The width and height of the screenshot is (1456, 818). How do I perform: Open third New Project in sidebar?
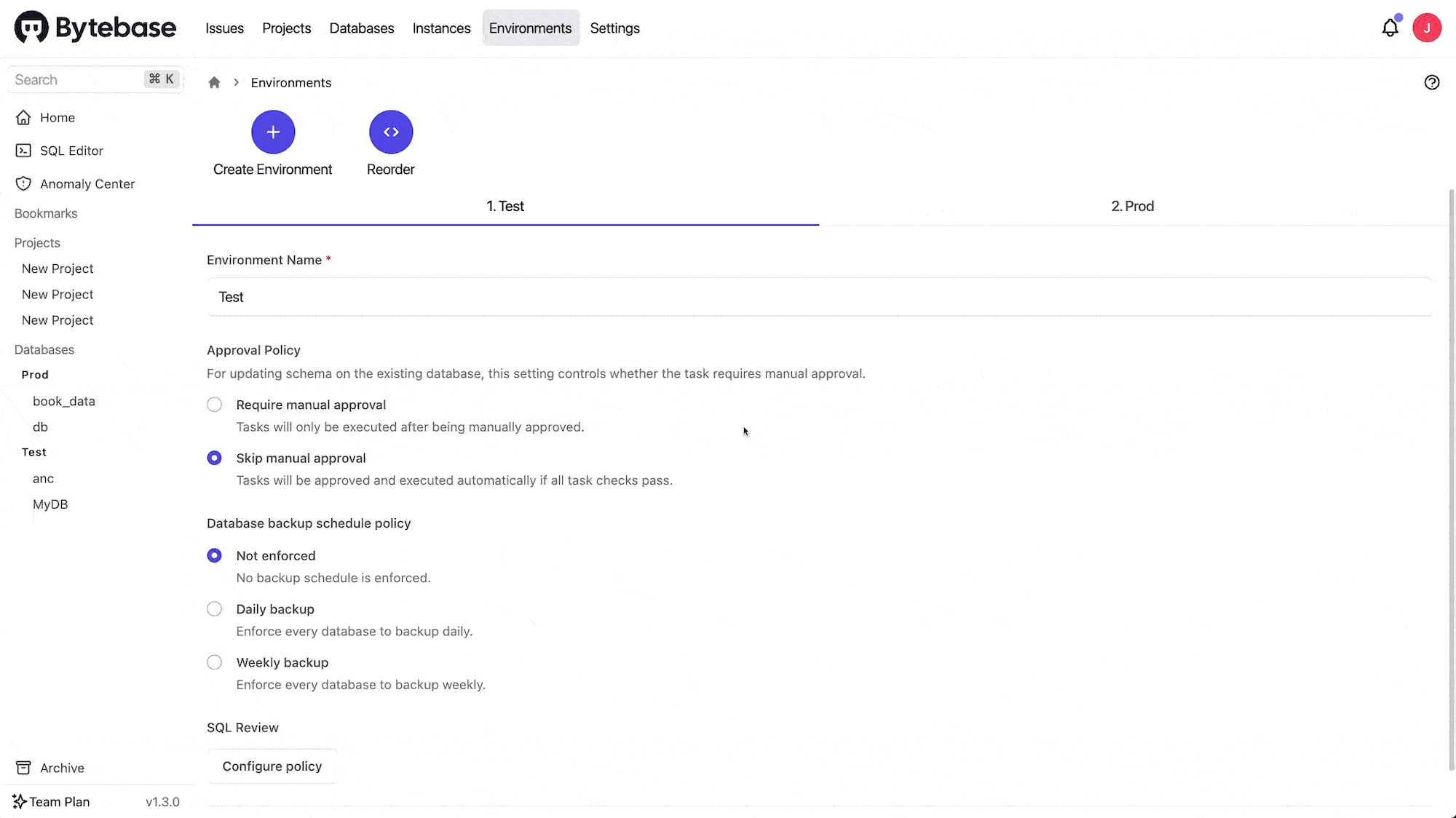point(58,320)
